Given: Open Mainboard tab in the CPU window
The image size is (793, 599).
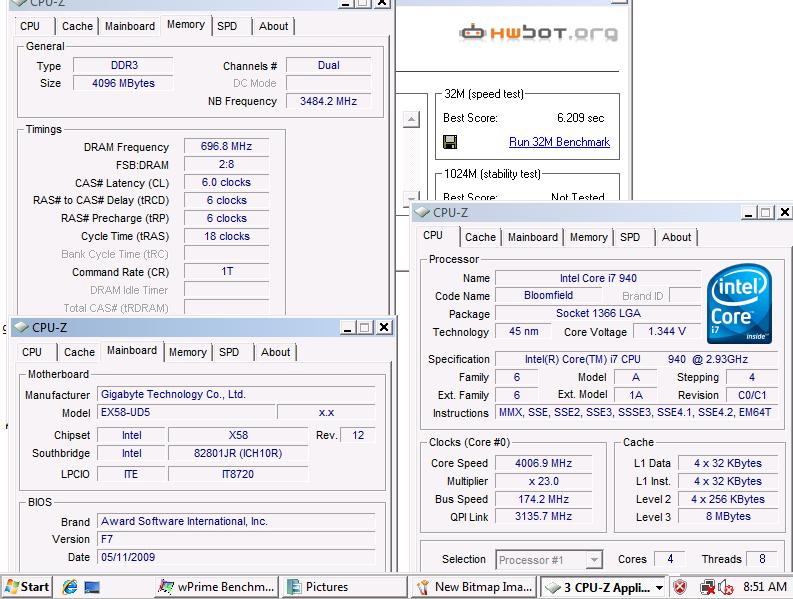Looking at the screenshot, I should [x=533, y=237].
